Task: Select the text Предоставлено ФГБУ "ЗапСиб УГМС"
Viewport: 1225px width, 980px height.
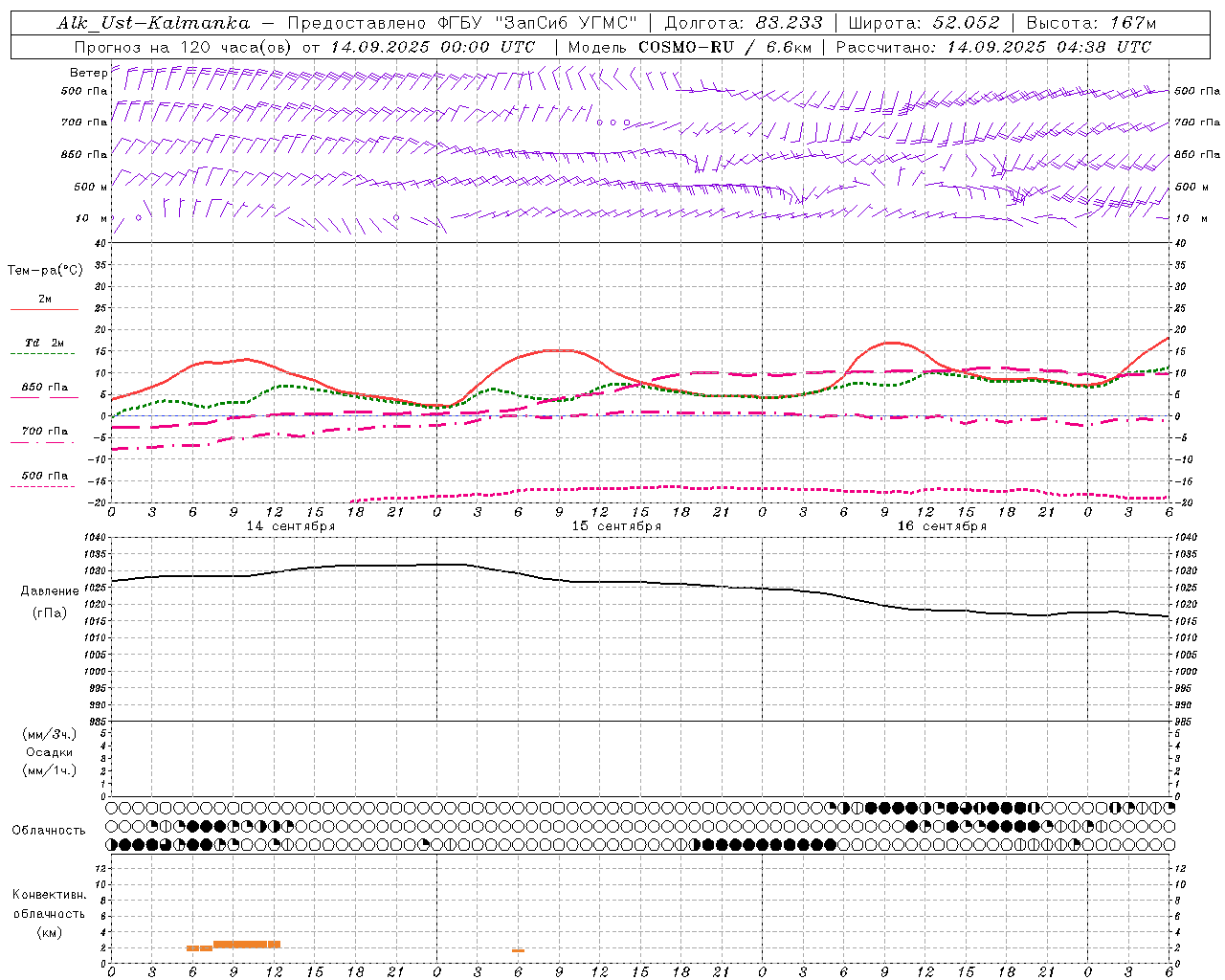Action: click(462, 23)
